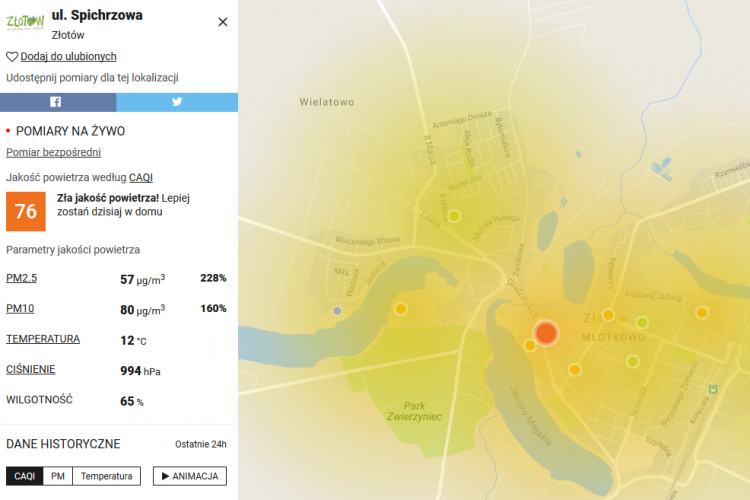Click the MŁOTKOWO district label on map
The width and height of the screenshot is (750, 500).
[613, 337]
